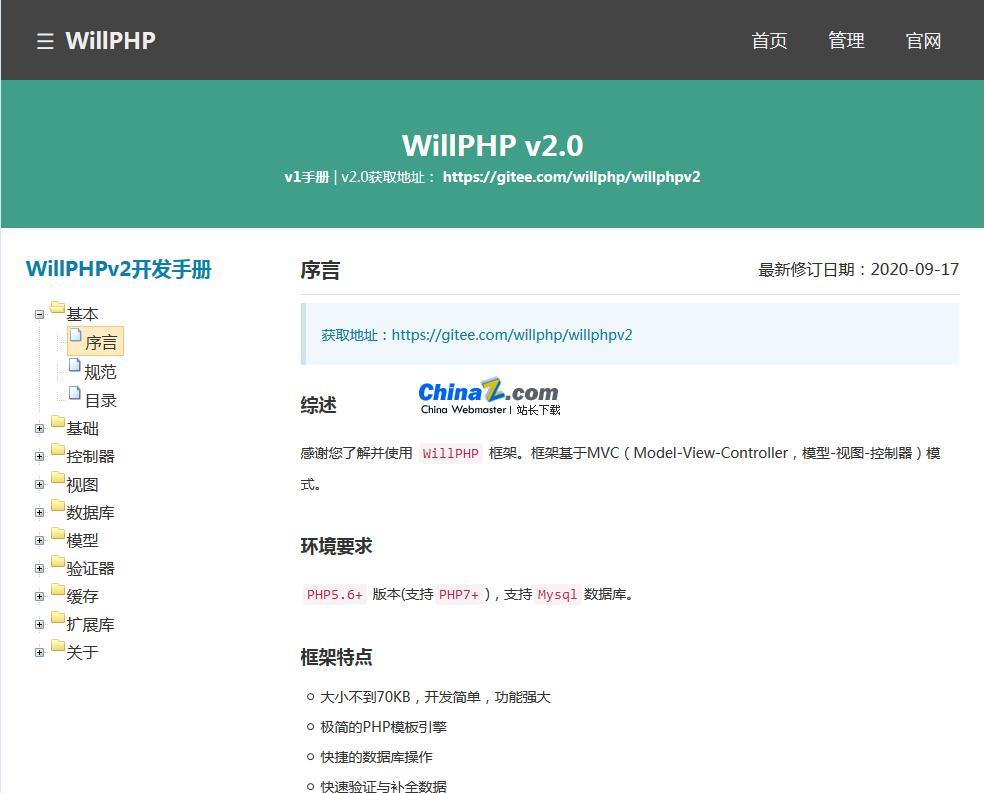Screen dimensions: 984x793
Task: Select the 数据库 tree label
Action: [90, 513]
